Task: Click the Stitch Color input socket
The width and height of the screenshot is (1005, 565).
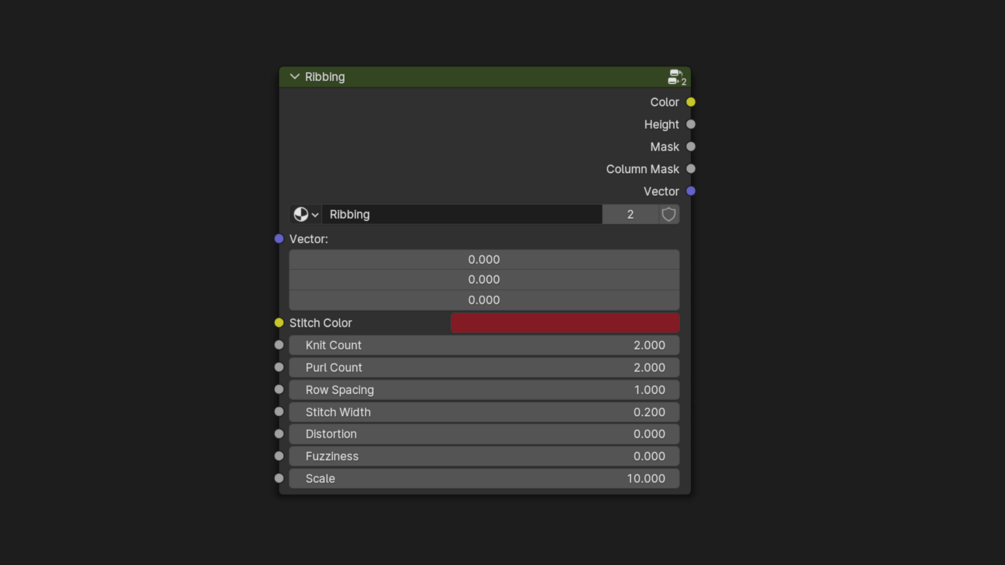Action: 279,323
